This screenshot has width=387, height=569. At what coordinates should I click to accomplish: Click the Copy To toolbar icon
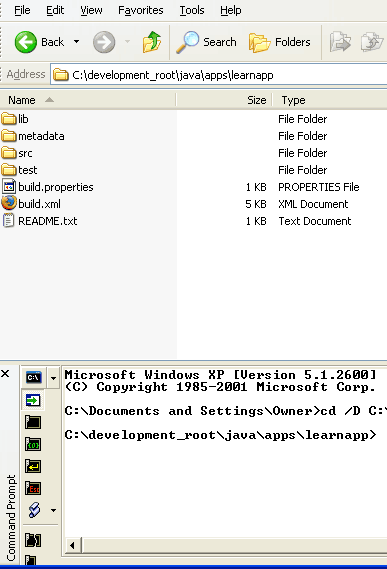tap(372, 42)
